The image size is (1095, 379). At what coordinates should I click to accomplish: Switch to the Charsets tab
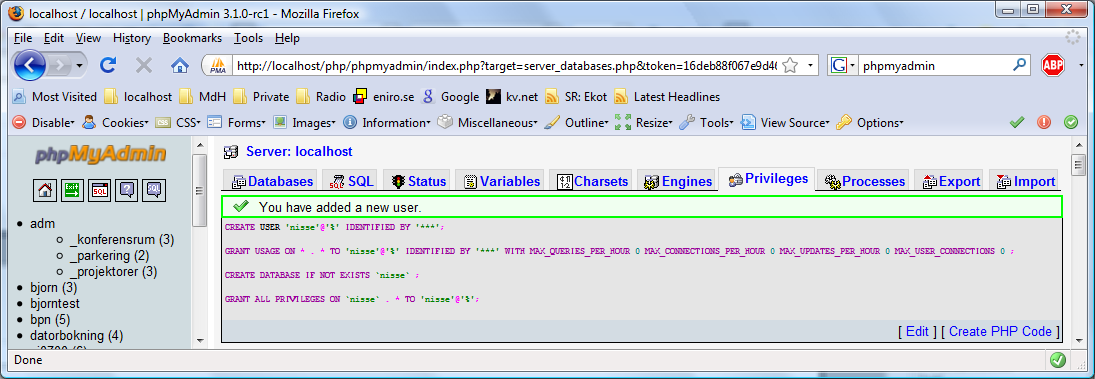tap(591, 181)
